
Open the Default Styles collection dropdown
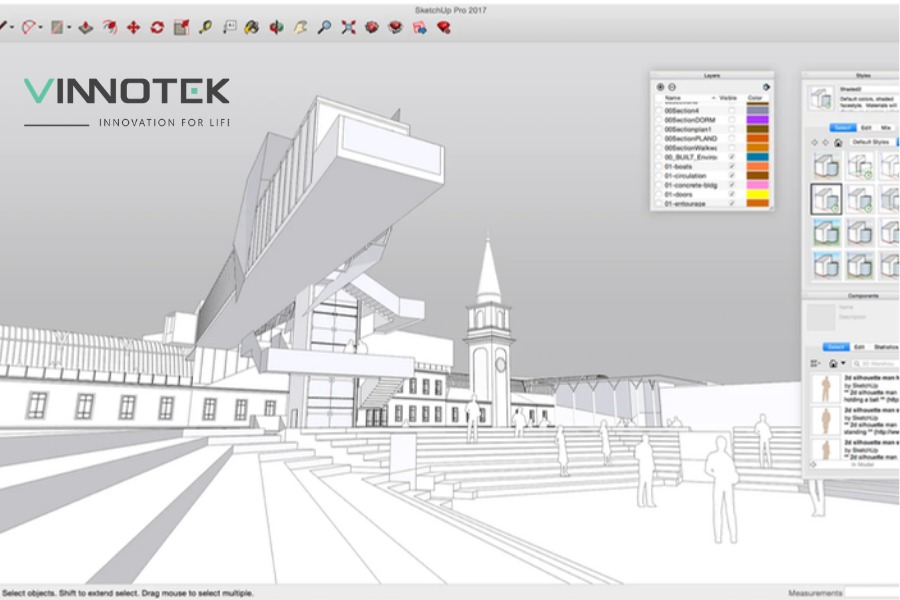(873, 142)
